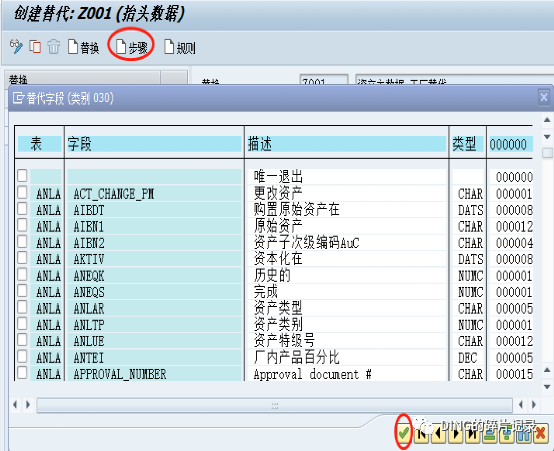Click the table settings square at right
The height and width of the screenshot is (451, 554).
tap(547, 153)
